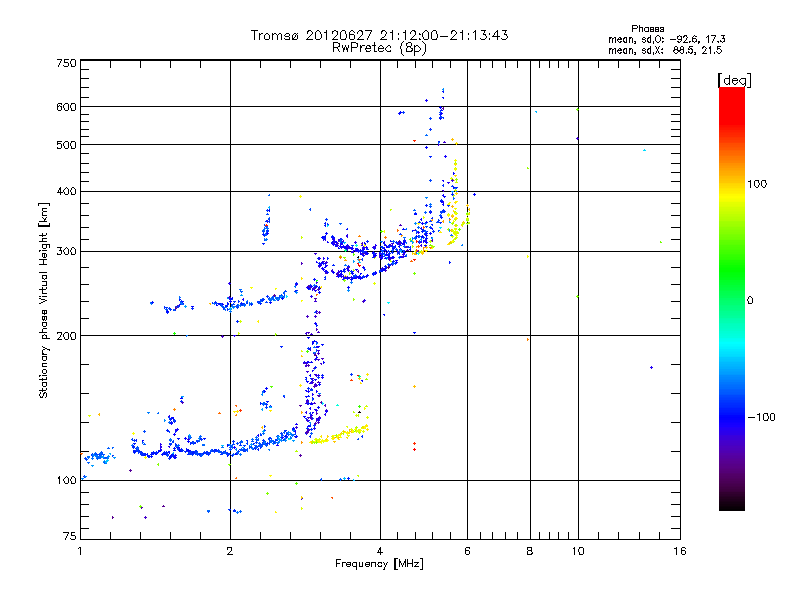Click the y-axis tick label '200'
This screenshot has height=600, width=800.
[x=66, y=336]
